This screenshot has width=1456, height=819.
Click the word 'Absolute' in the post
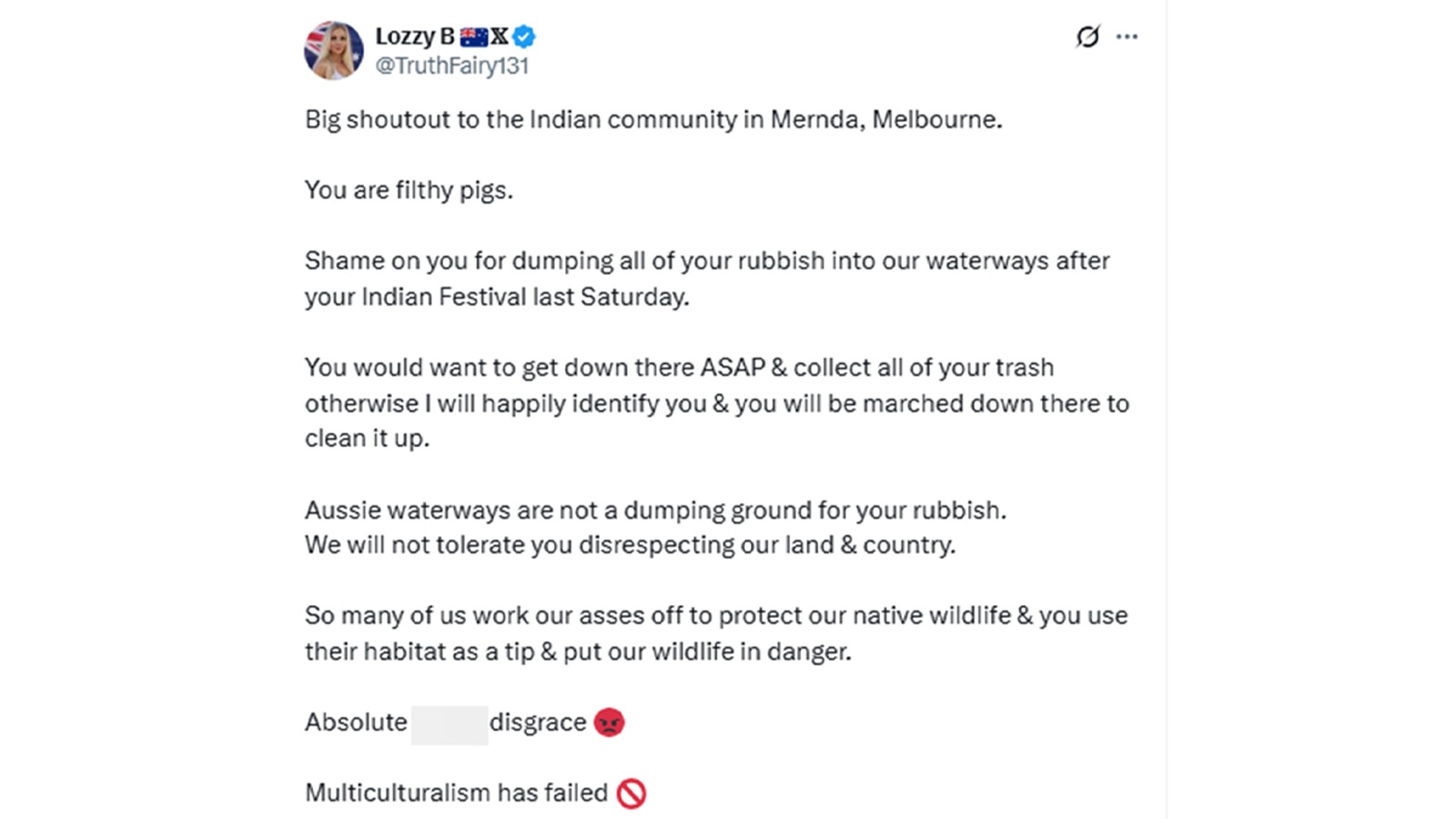pos(356,723)
